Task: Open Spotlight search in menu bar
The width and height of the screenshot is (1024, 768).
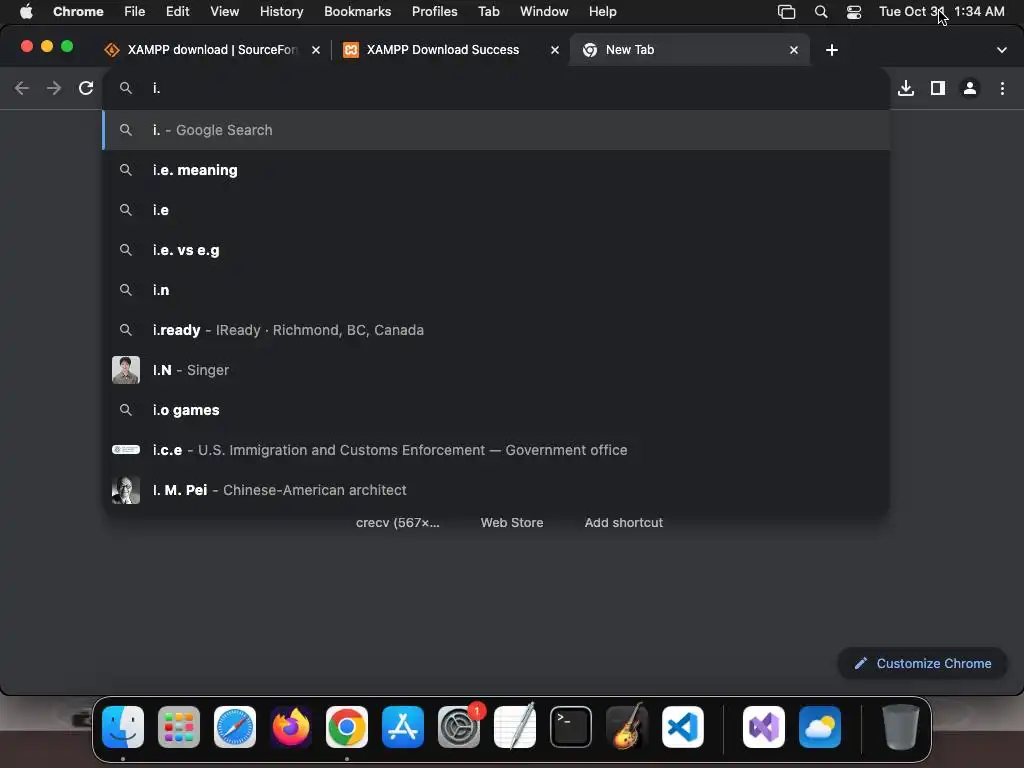Action: (821, 12)
